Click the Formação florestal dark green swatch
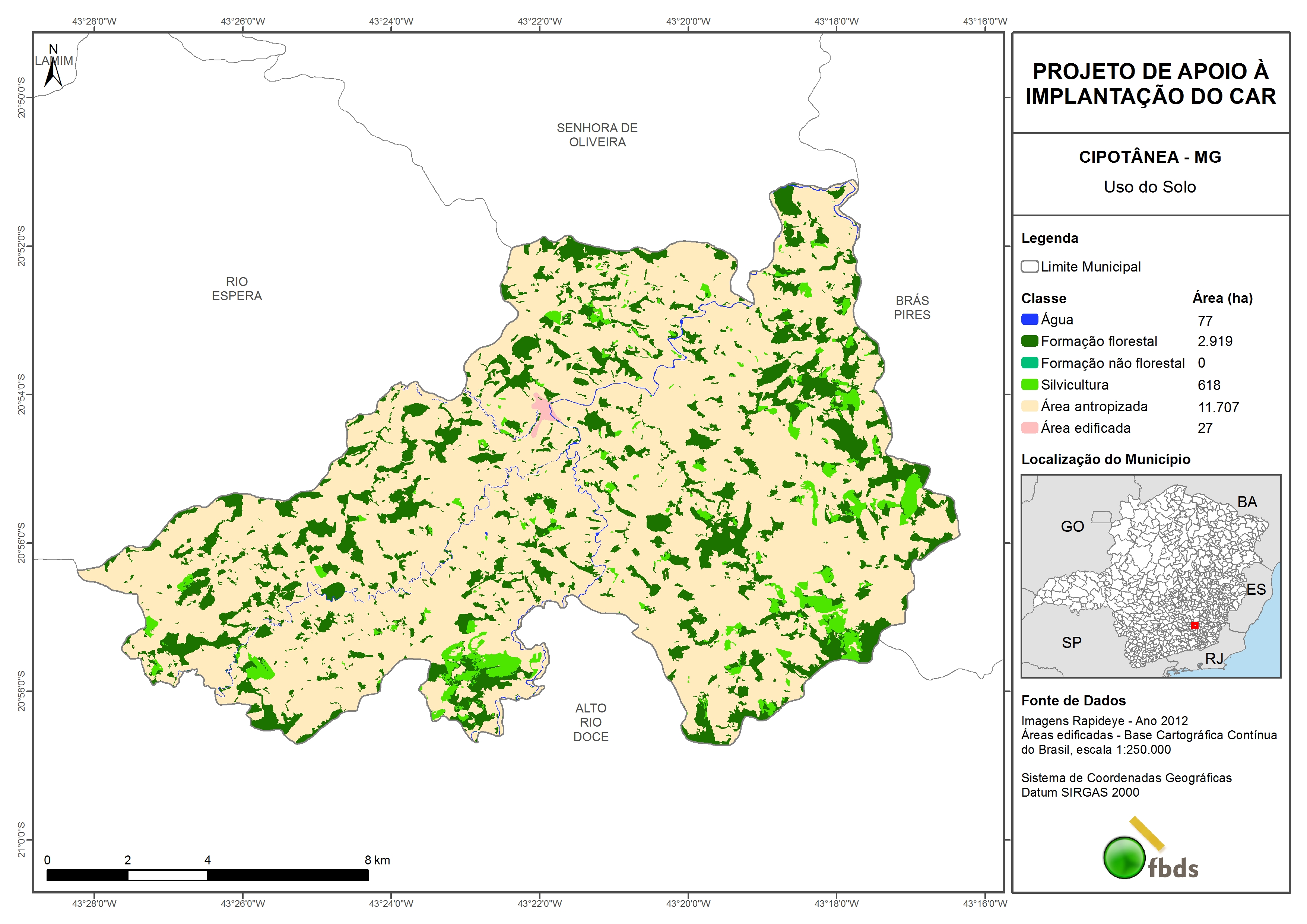The image size is (1307, 924). (x=1029, y=341)
